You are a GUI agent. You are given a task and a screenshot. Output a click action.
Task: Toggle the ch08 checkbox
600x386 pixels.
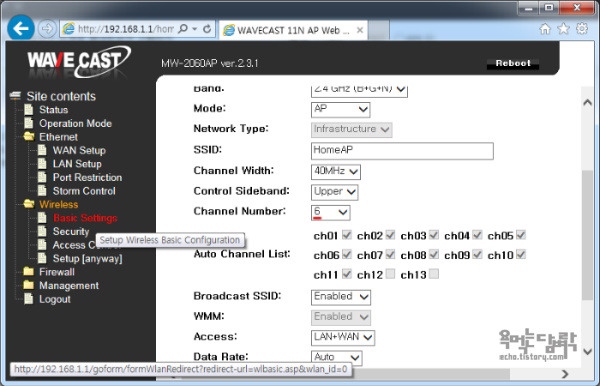(x=434, y=254)
